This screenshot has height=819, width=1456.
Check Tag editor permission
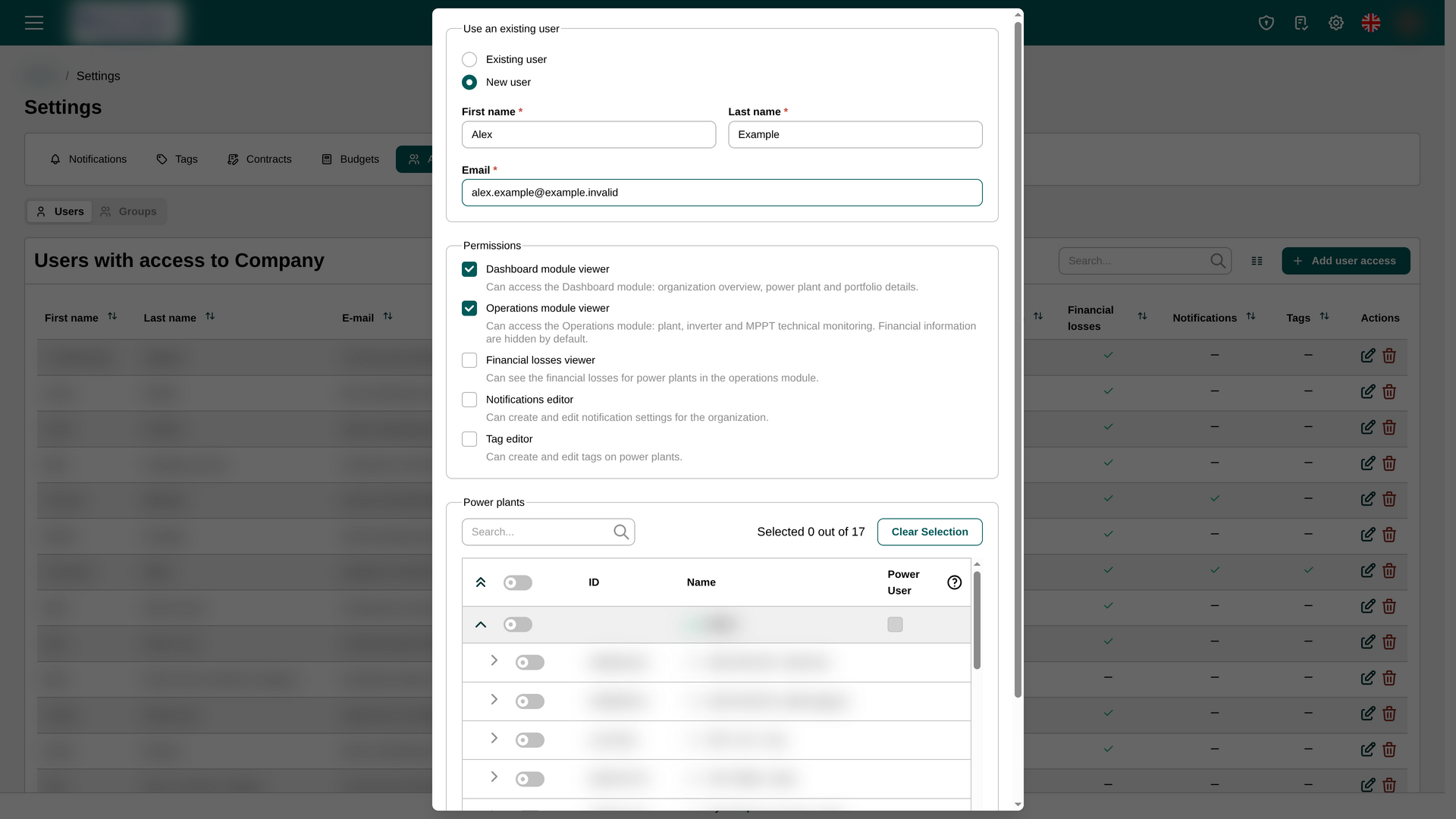[x=469, y=439]
